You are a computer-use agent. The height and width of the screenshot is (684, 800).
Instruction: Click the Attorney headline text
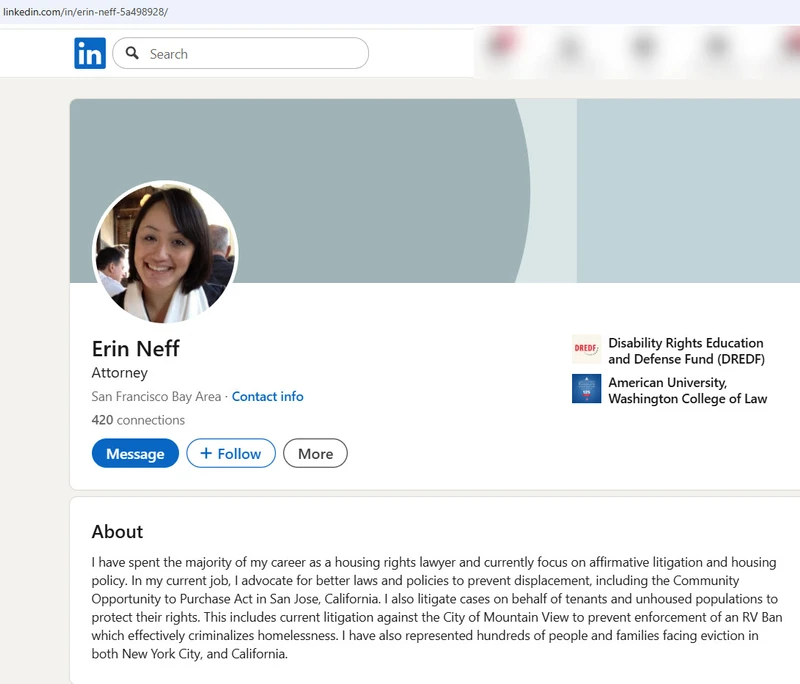120,372
